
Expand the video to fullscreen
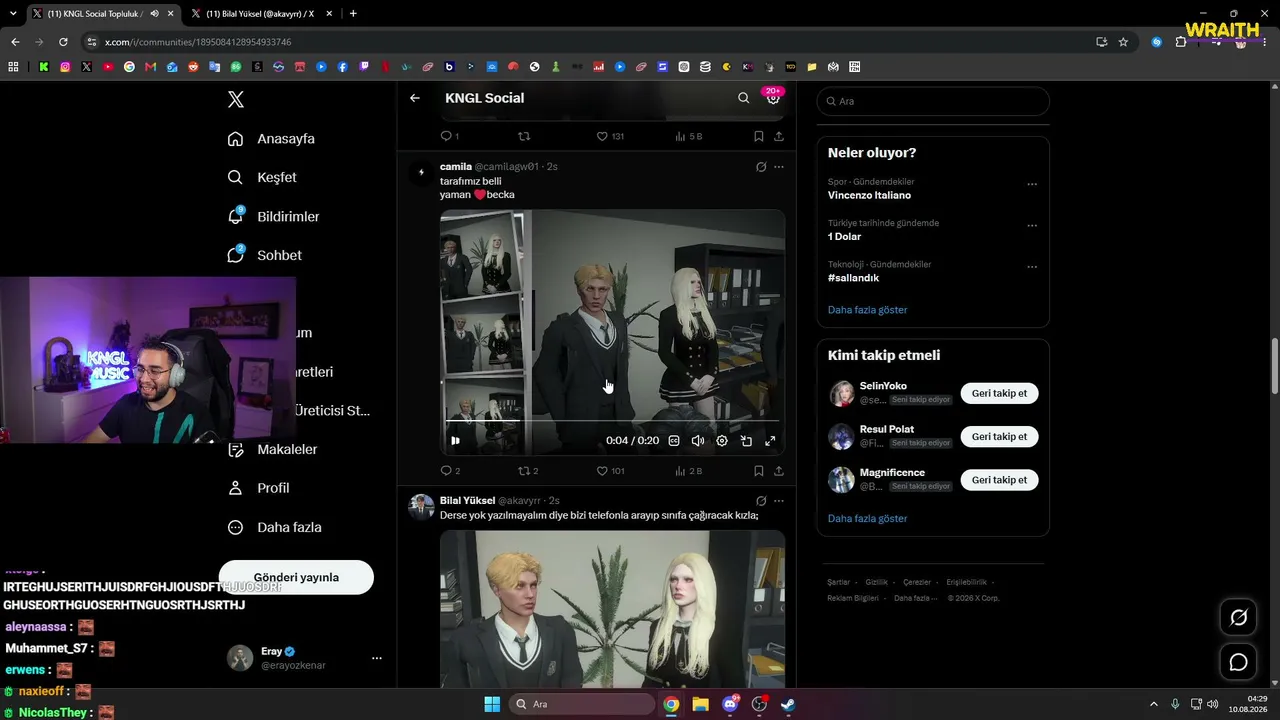770,441
